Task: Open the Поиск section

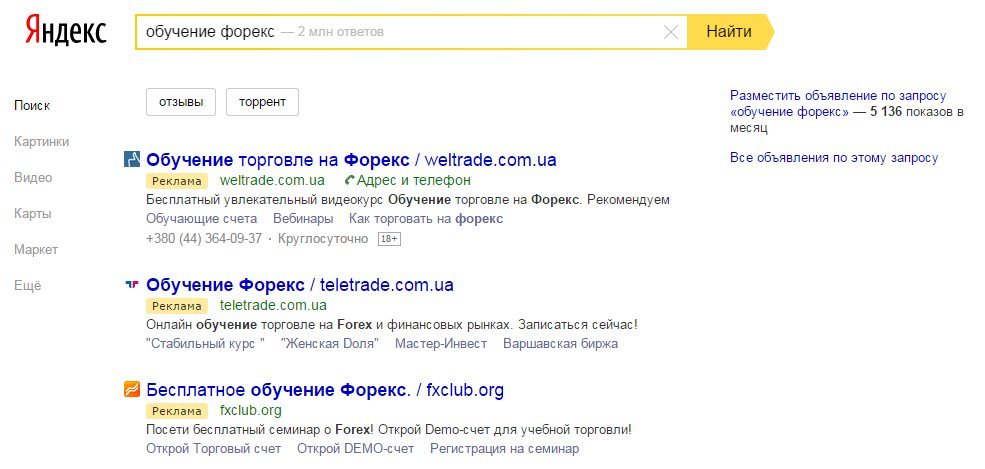Action: (32, 105)
